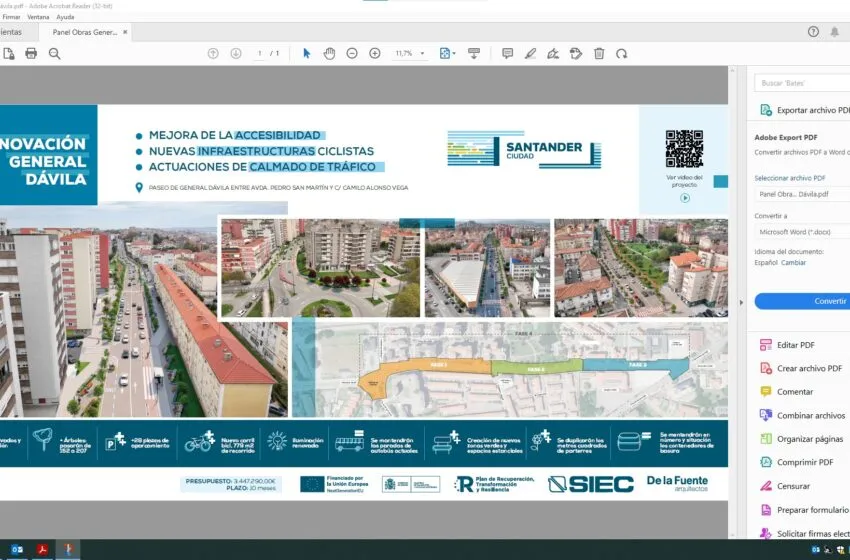Click the Buscar 'Bates' search field
This screenshot has width=850, height=560.
tap(802, 83)
